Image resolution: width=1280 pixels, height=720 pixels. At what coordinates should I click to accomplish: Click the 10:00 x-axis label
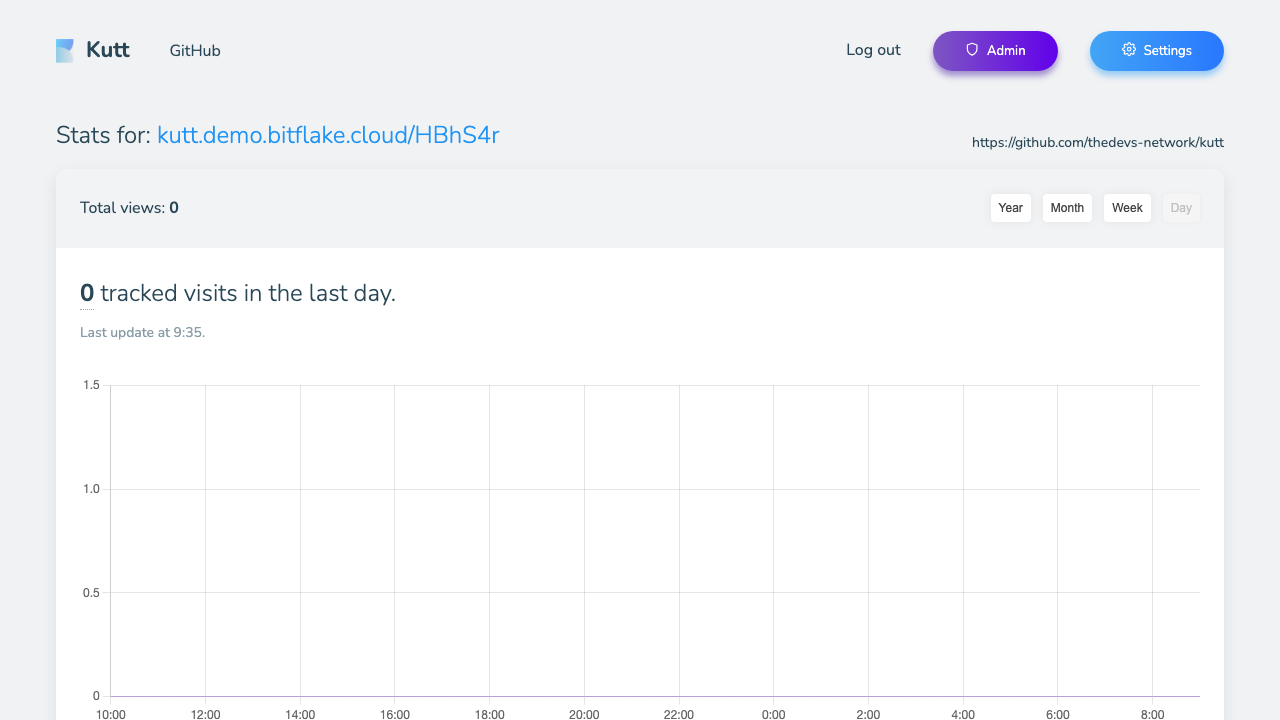(110, 714)
